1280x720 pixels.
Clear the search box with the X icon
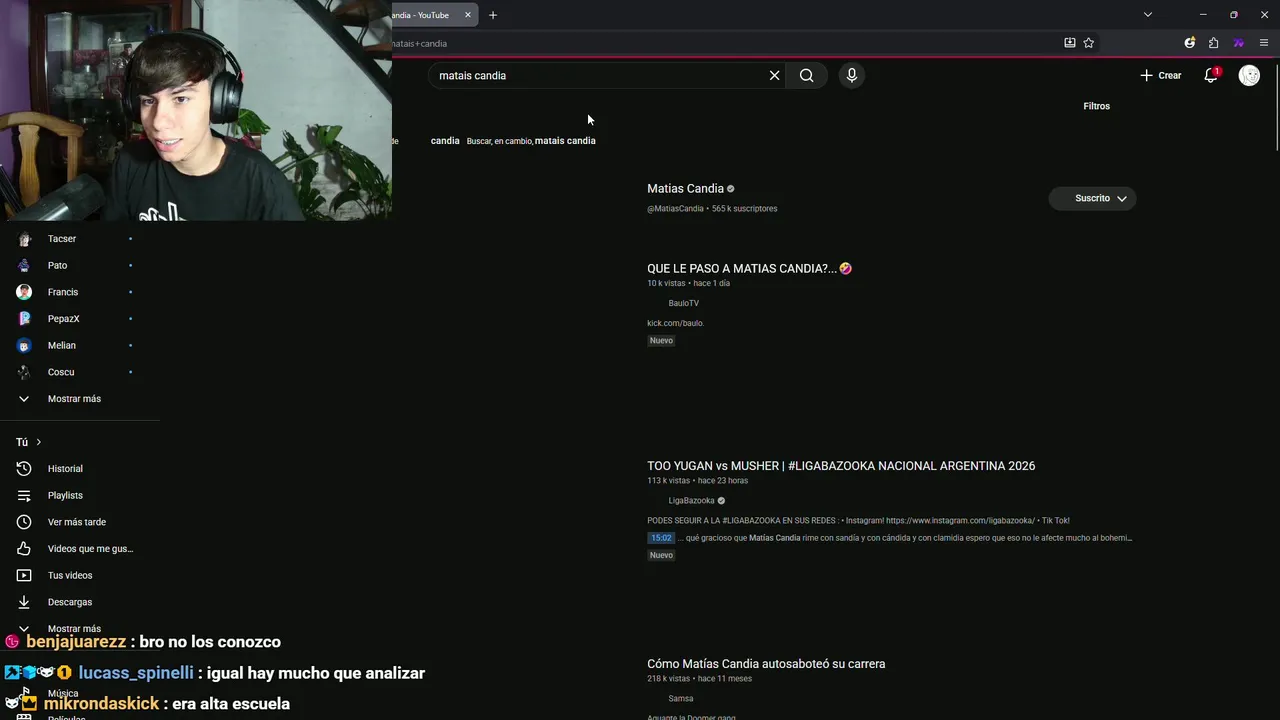coord(774,75)
